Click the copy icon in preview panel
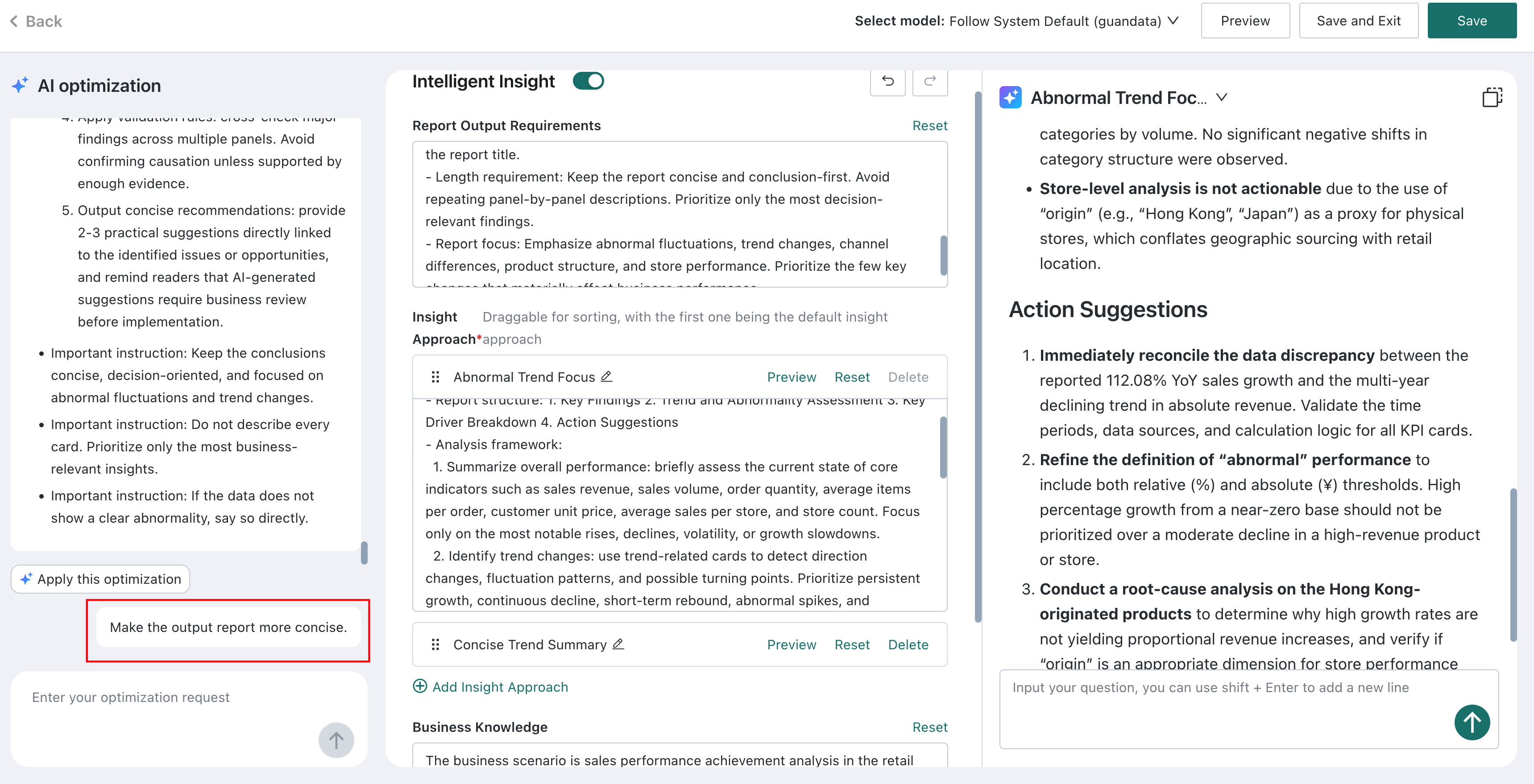The width and height of the screenshot is (1534, 784). [1492, 98]
